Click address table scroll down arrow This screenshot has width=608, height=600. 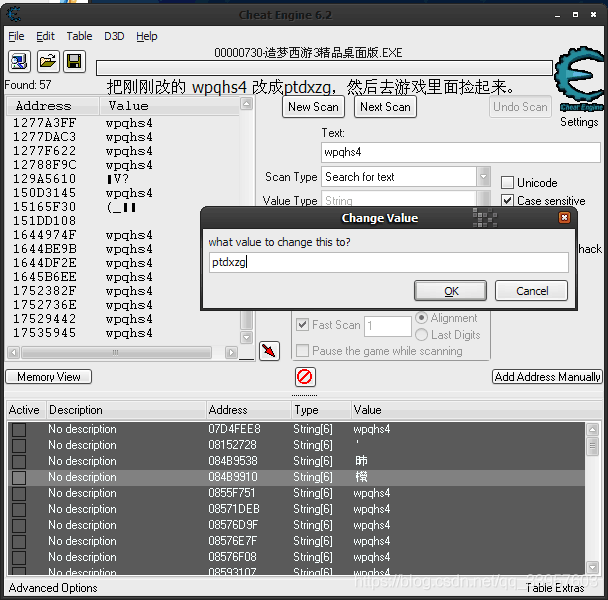click(592, 567)
